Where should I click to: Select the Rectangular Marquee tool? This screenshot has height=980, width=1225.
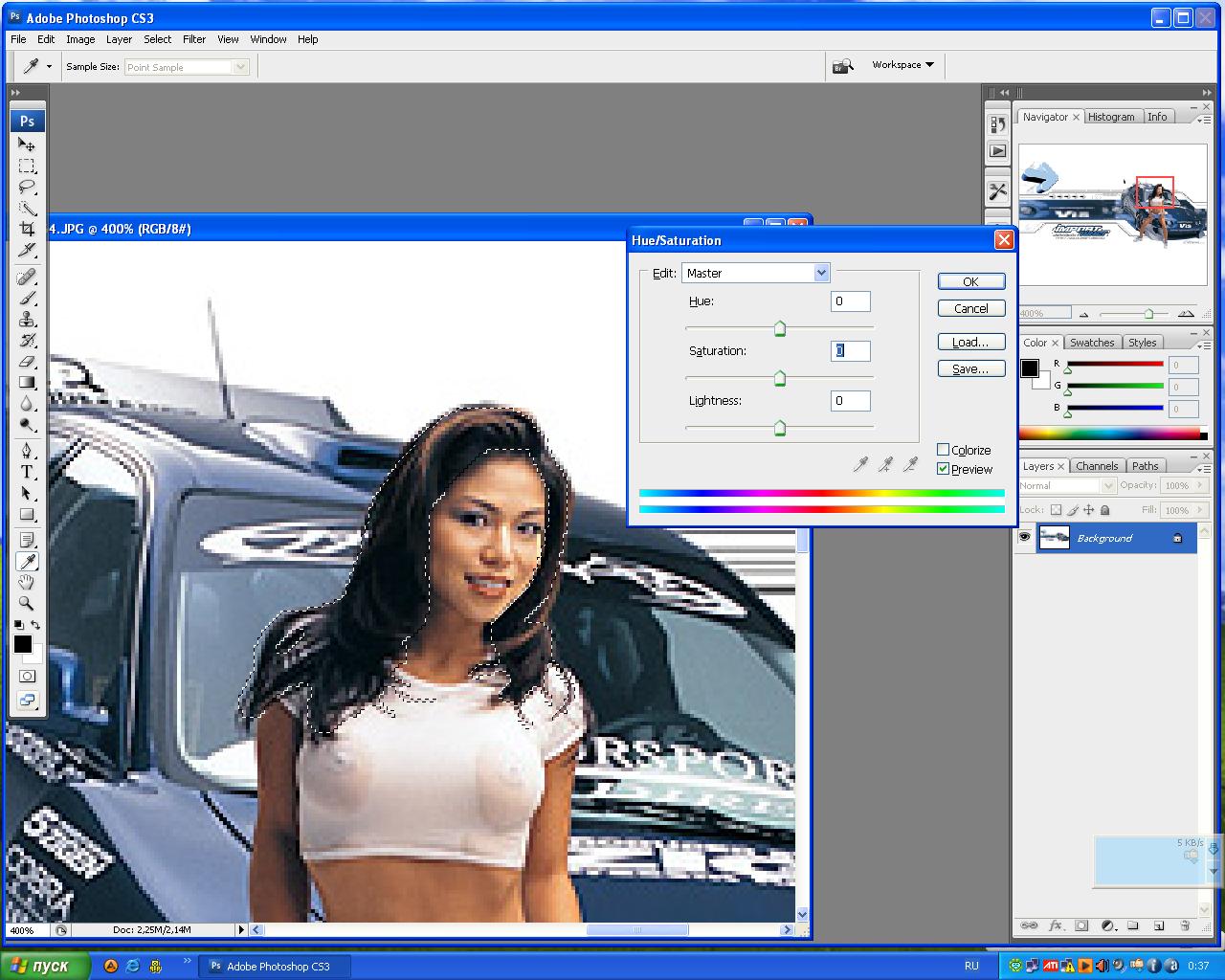coord(27,166)
